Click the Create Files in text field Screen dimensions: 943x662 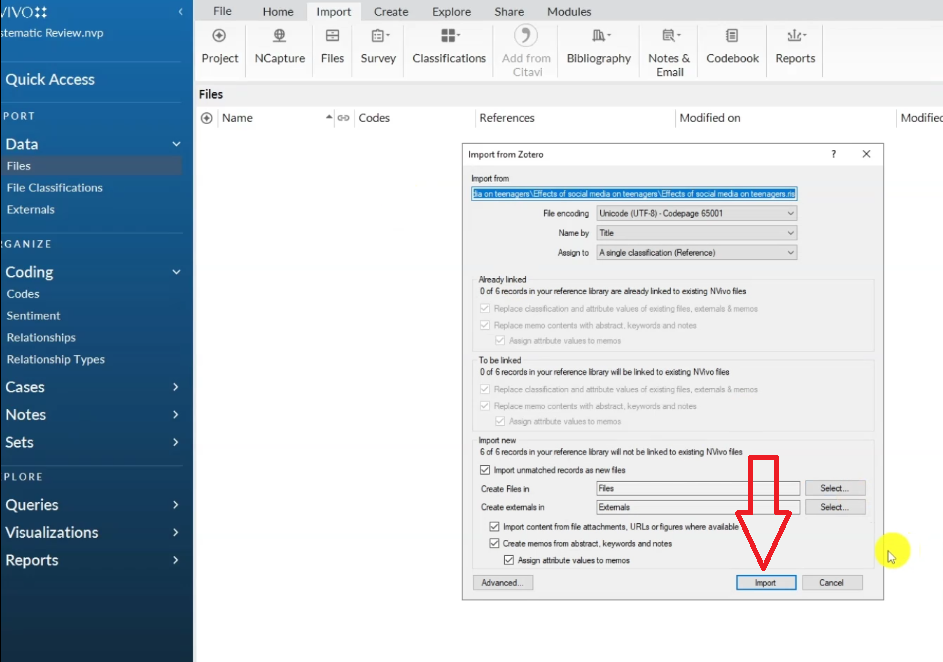tap(698, 488)
